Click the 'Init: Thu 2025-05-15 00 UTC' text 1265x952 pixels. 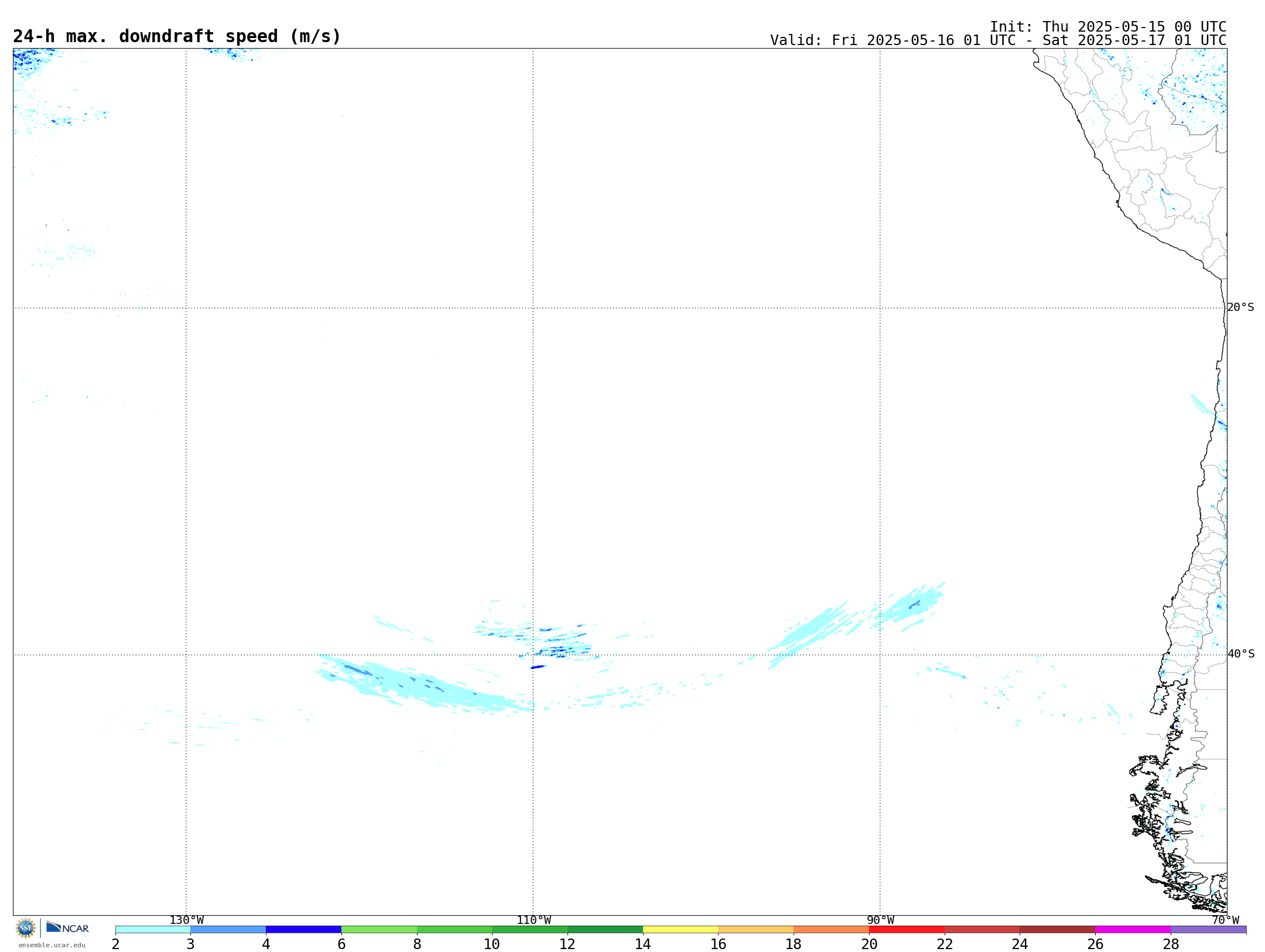coord(1108,27)
